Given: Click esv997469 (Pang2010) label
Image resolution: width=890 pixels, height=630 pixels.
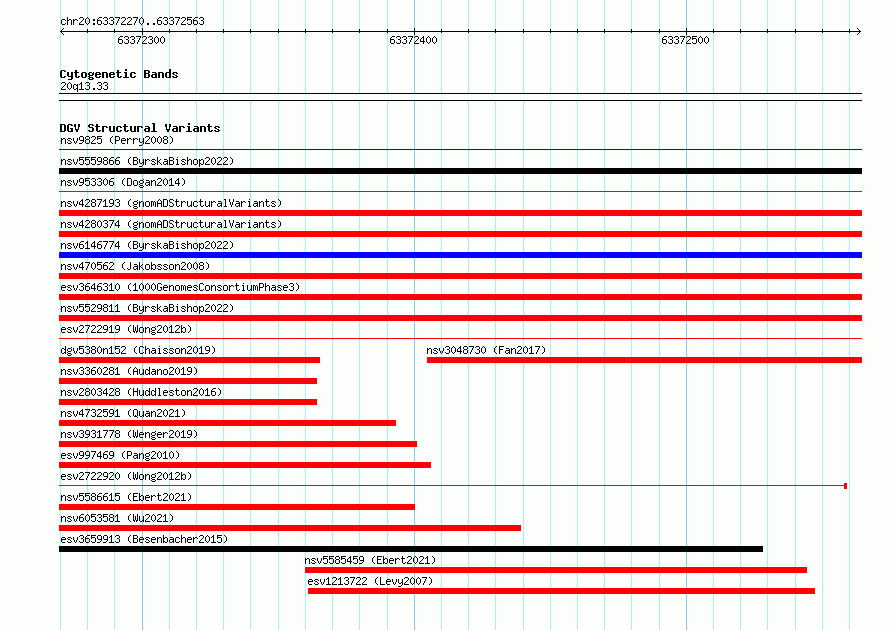Looking at the screenshot, I should coord(120,455).
